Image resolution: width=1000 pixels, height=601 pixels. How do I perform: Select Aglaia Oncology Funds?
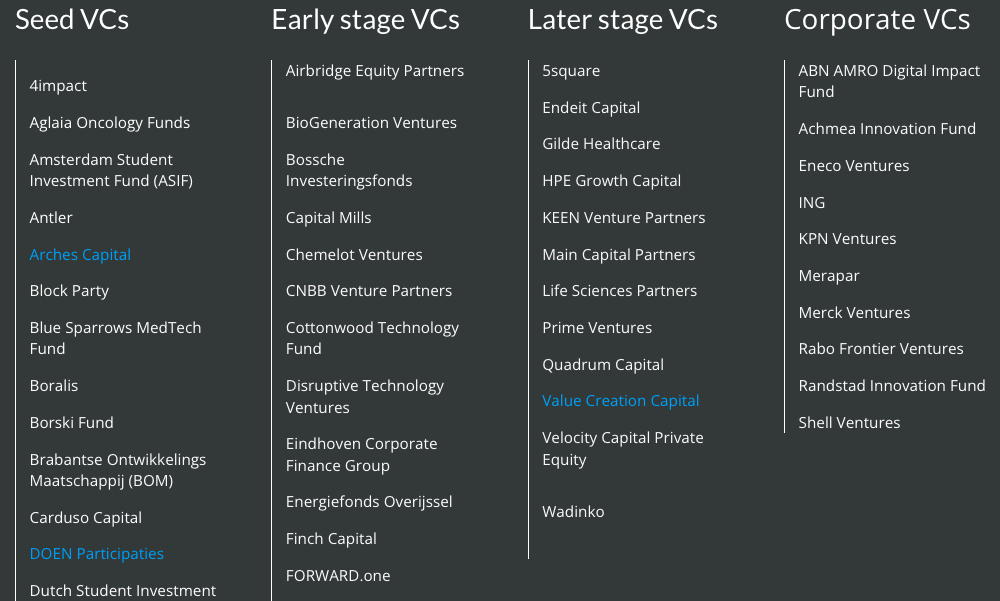point(110,122)
